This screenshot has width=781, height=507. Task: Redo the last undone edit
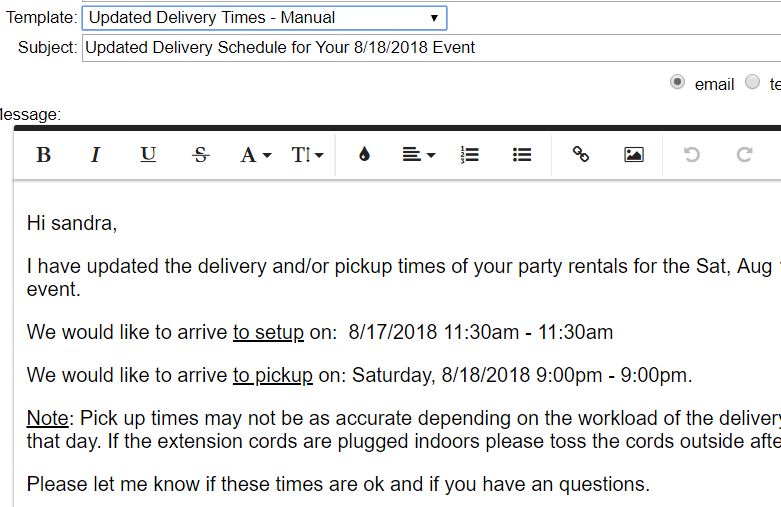(x=744, y=155)
